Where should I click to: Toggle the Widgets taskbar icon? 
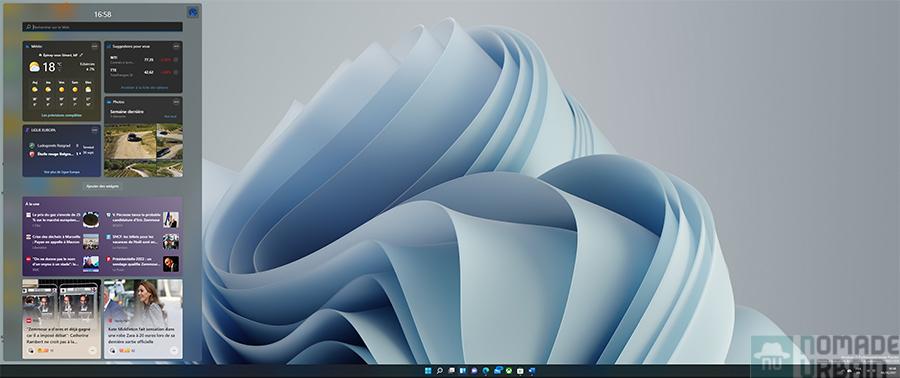coord(463,371)
